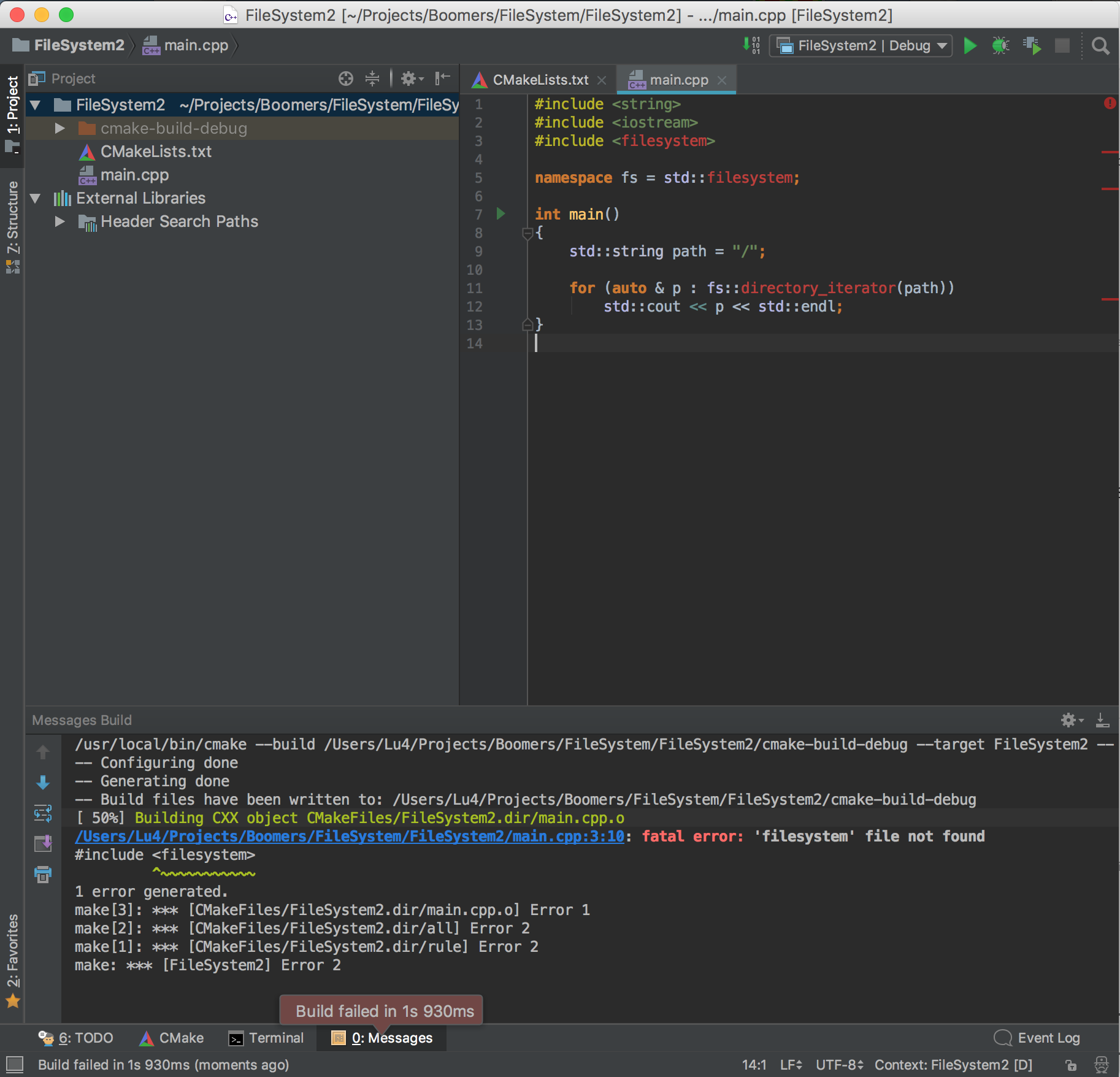Click the red error indicator in the editor
The height and width of the screenshot is (1077, 1120).
pyautogui.click(x=1110, y=103)
